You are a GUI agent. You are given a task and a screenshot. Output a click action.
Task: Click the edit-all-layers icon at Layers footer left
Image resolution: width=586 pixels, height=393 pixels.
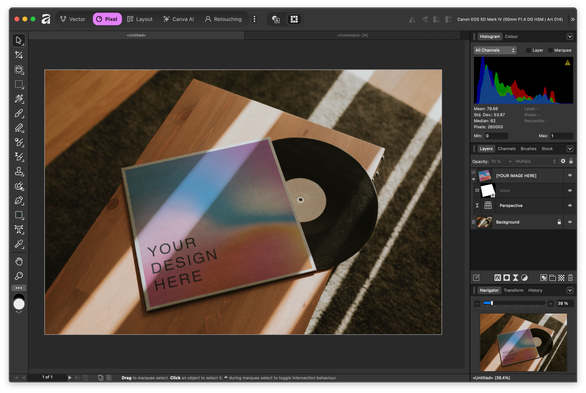pyautogui.click(x=476, y=278)
